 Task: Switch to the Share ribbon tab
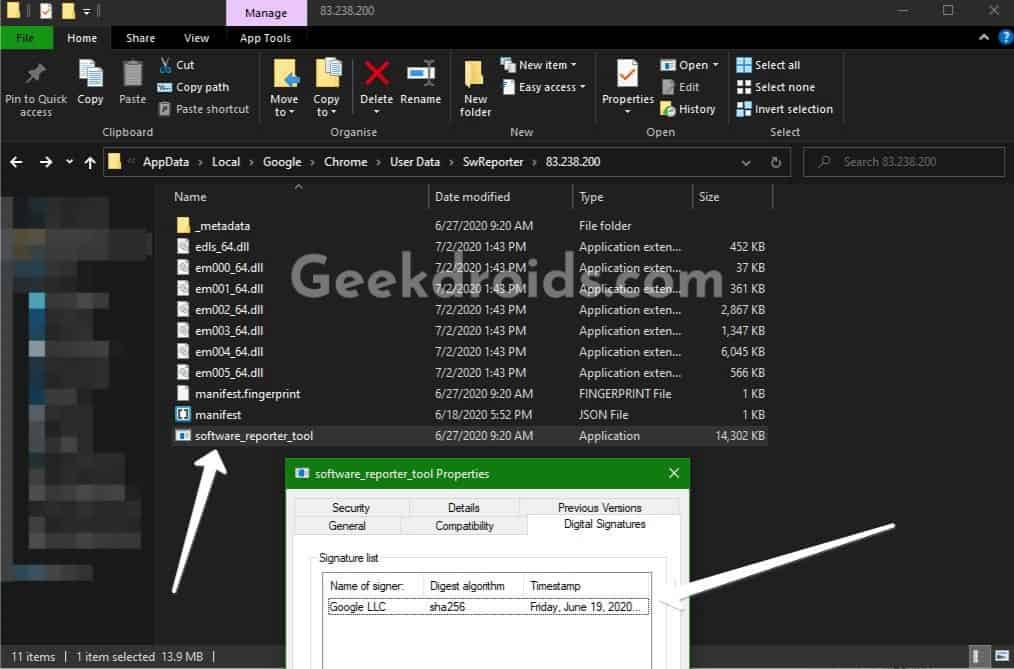(140, 38)
